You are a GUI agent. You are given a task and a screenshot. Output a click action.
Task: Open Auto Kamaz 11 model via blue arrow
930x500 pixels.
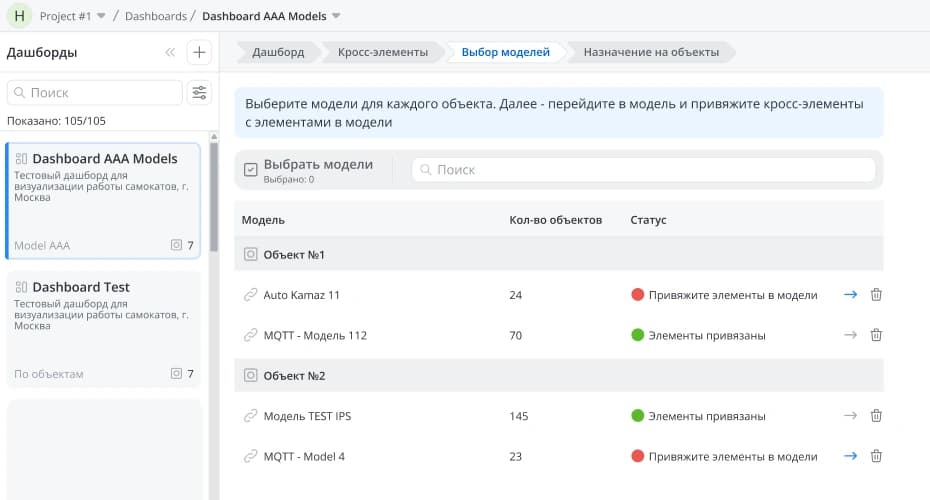[850, 295]
